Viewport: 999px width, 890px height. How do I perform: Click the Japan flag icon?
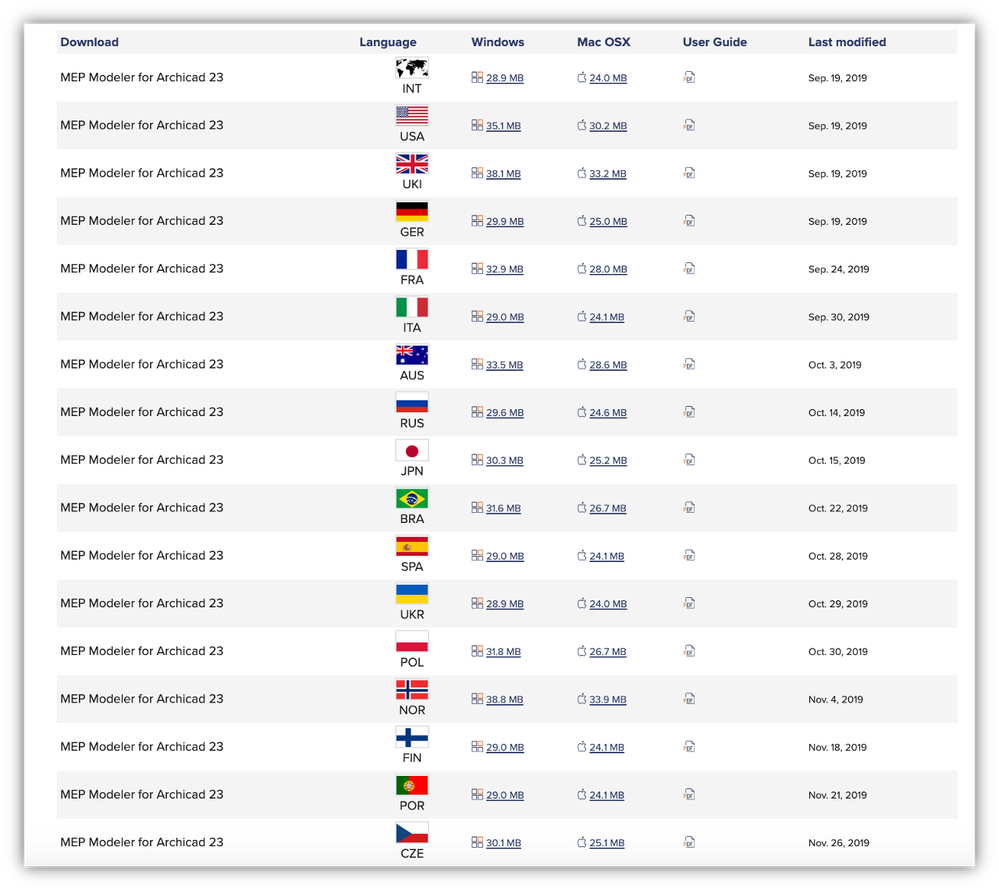point(412,451)
